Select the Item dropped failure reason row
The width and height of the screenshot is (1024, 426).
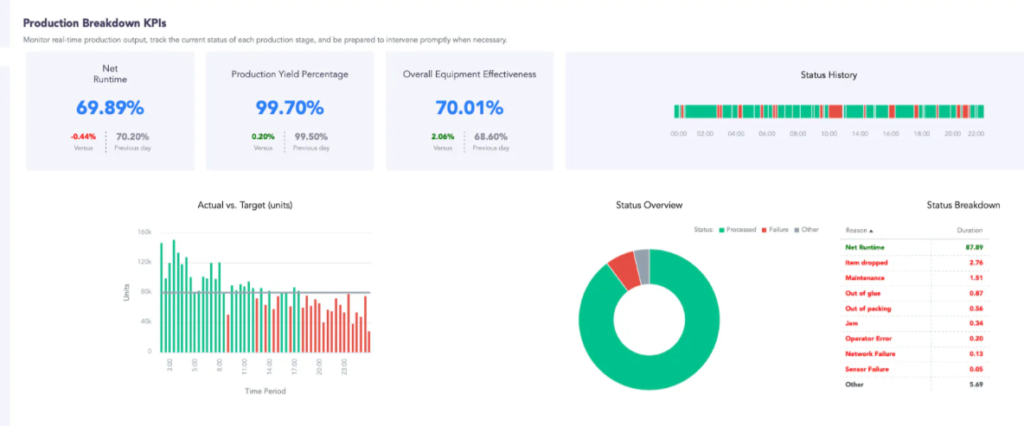(x=914, y=263)
